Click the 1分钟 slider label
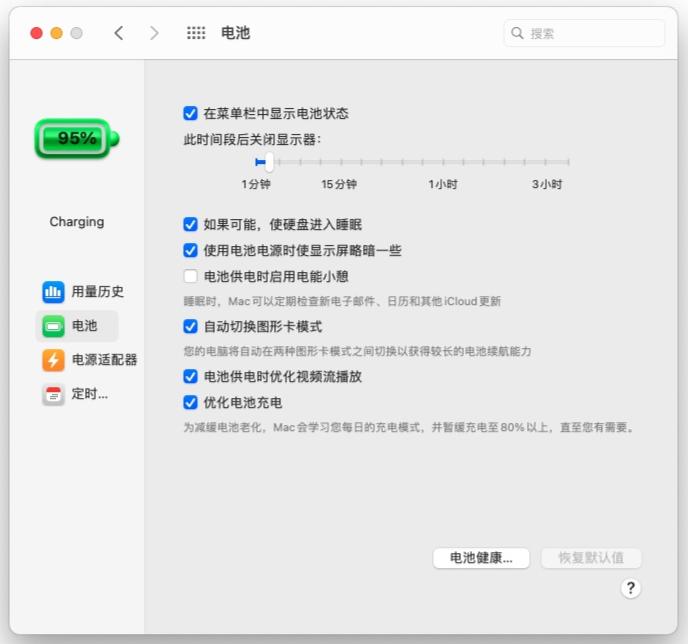The height and width of the screenshot is (644, 688). point(256,184)
